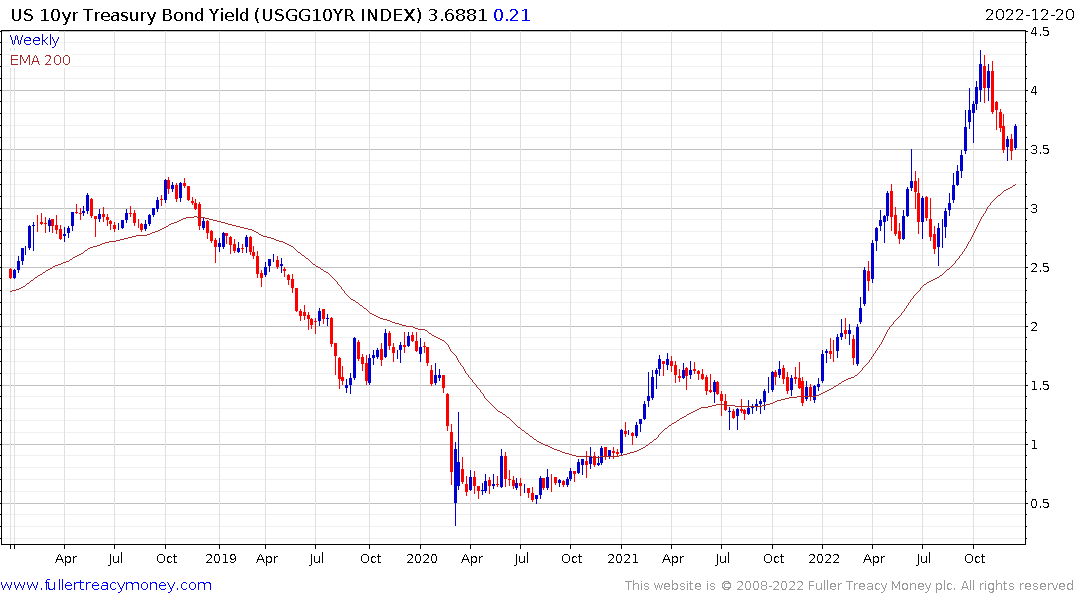This screenshot has height=600, width=1075.
Task: Click the '1.5' y-axis label
Action: pos(1040,385)
